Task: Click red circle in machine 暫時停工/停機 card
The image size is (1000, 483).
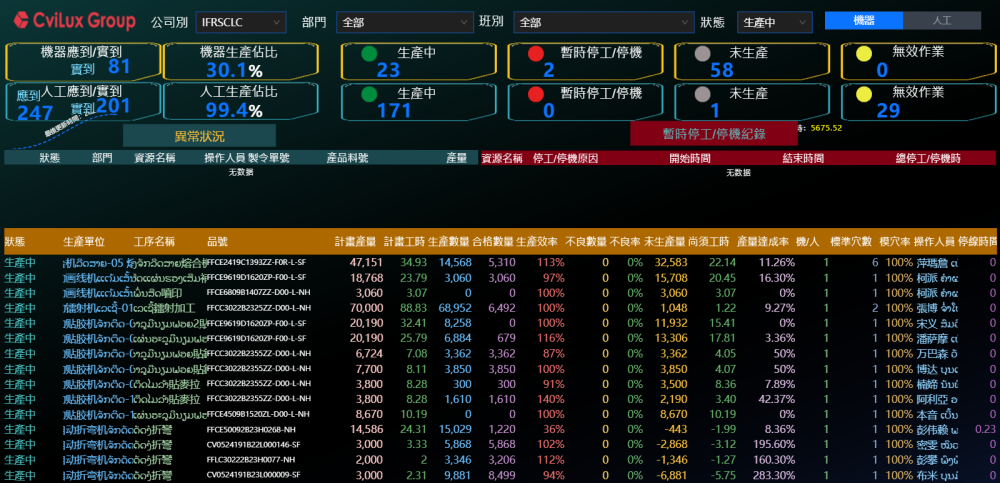Action: (535, 54)
